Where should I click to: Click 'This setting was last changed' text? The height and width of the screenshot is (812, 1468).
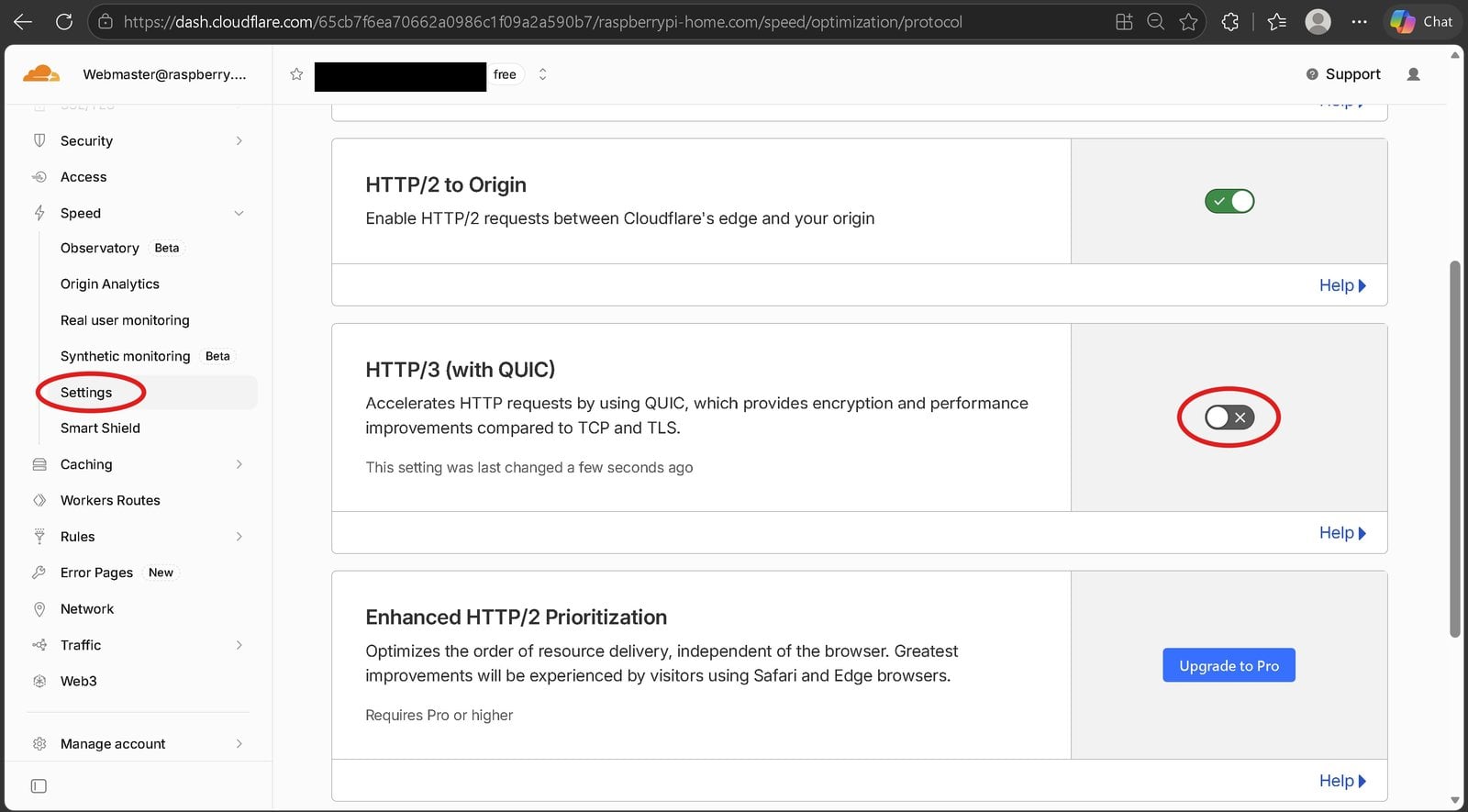pos(529,468)
